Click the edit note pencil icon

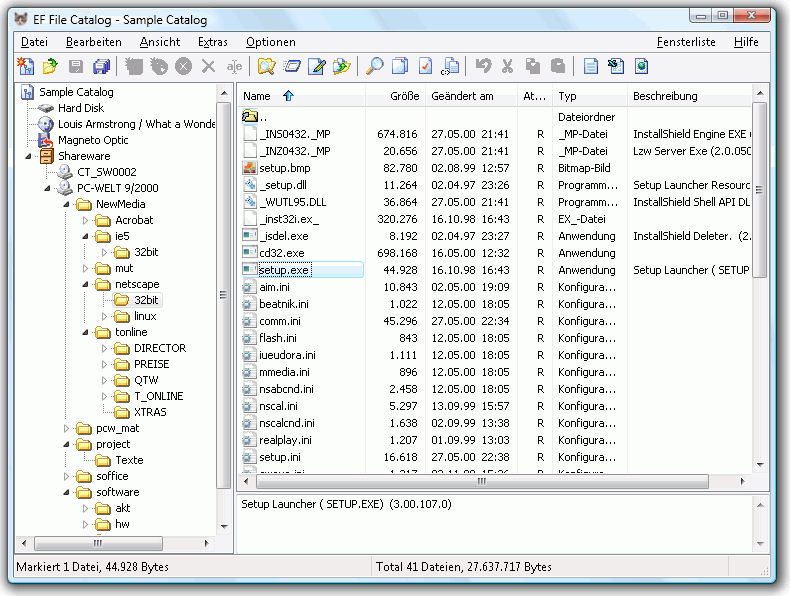(x=317, y=67)
